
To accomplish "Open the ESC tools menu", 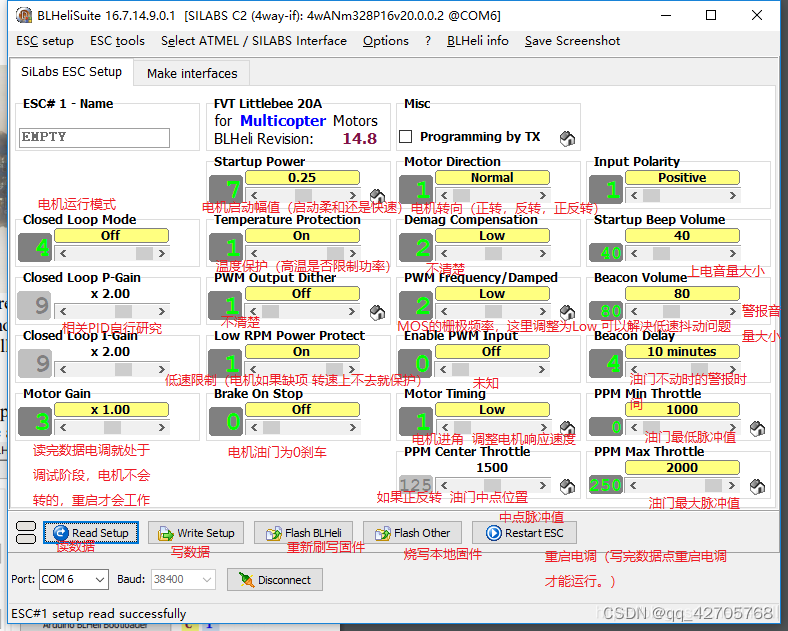I will click(x=117, y=41).
